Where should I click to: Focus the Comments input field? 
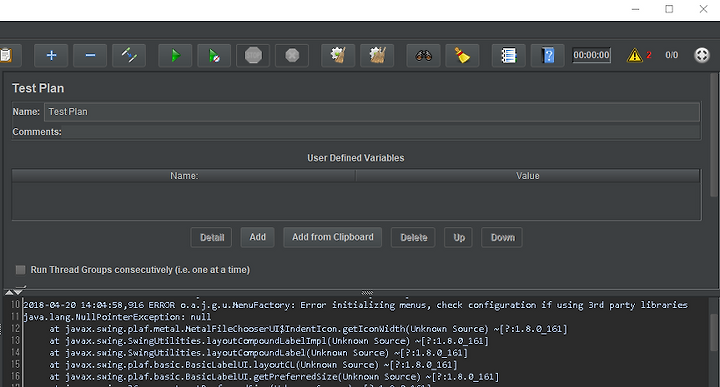381,132
